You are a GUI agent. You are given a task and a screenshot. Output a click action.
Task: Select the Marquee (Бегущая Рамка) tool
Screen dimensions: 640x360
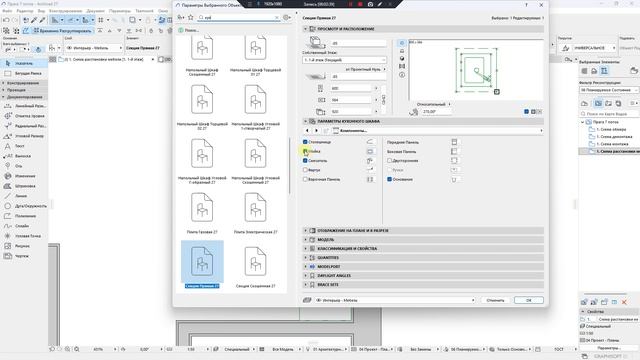[24, 73]
